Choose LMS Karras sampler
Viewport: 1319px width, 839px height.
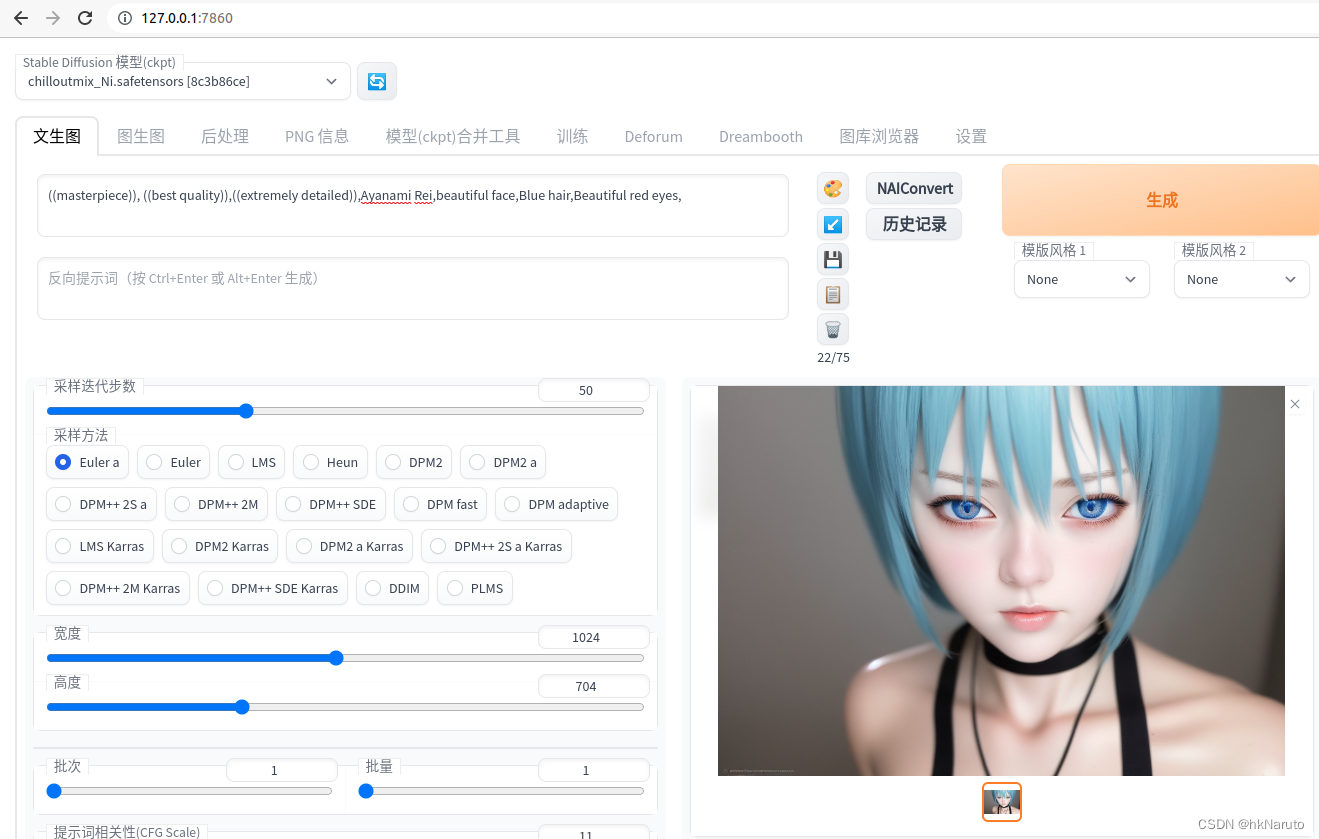tap(100, 546)
